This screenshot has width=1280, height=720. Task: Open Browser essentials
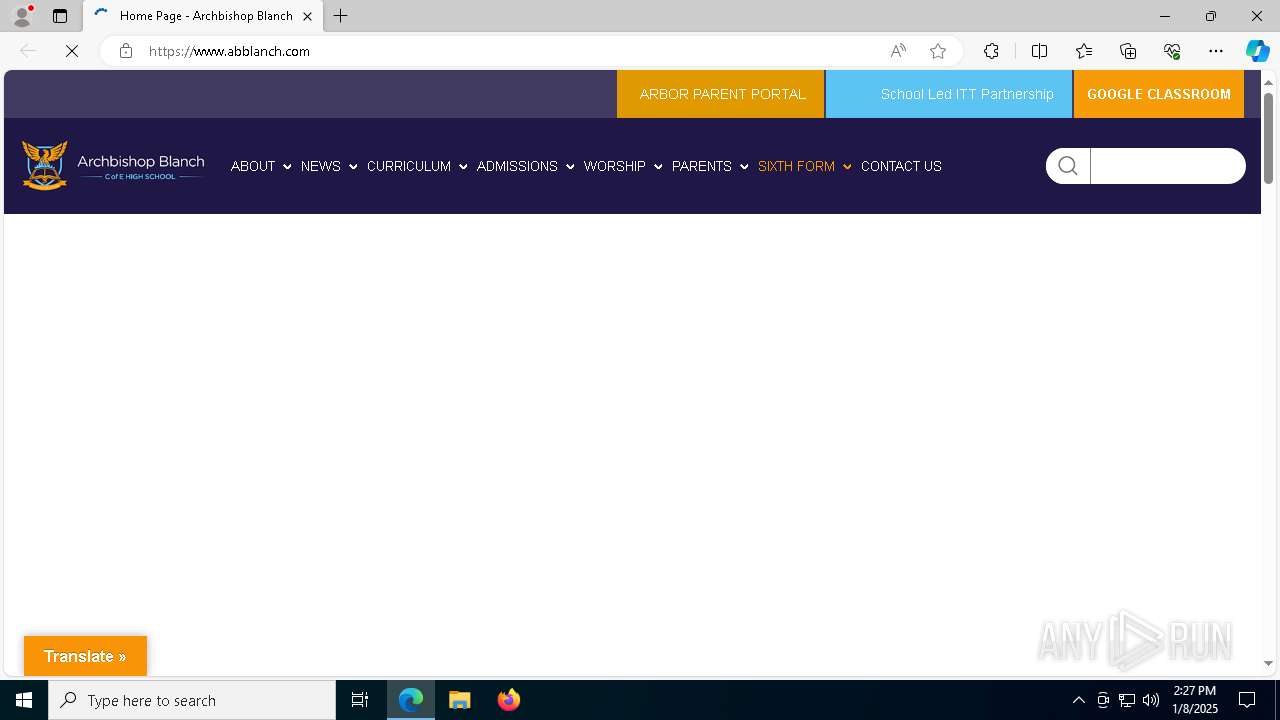(x=1172, y=51)
